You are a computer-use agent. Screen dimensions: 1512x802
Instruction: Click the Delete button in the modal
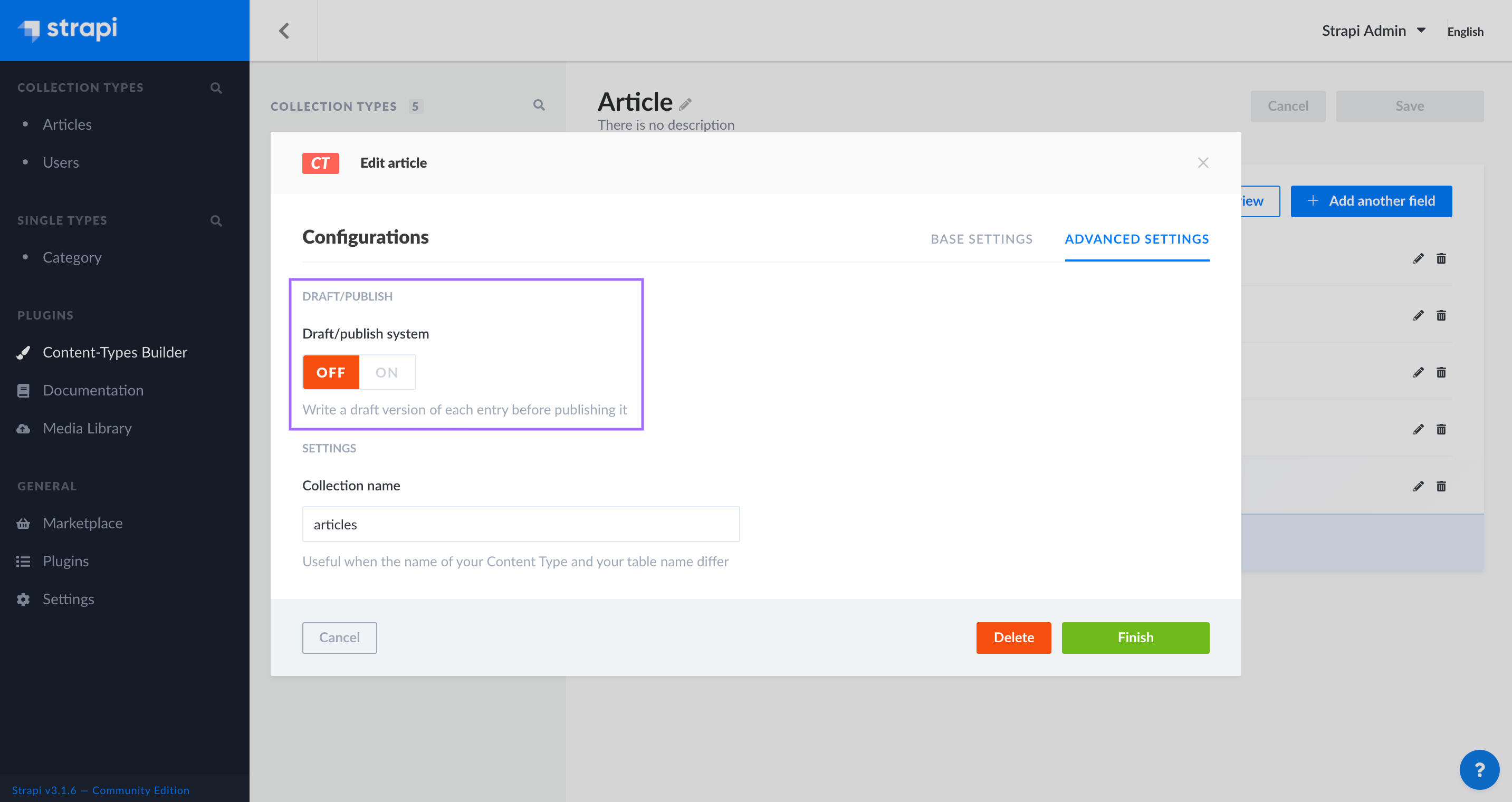pyautogui.click(x=1013, y=637)
